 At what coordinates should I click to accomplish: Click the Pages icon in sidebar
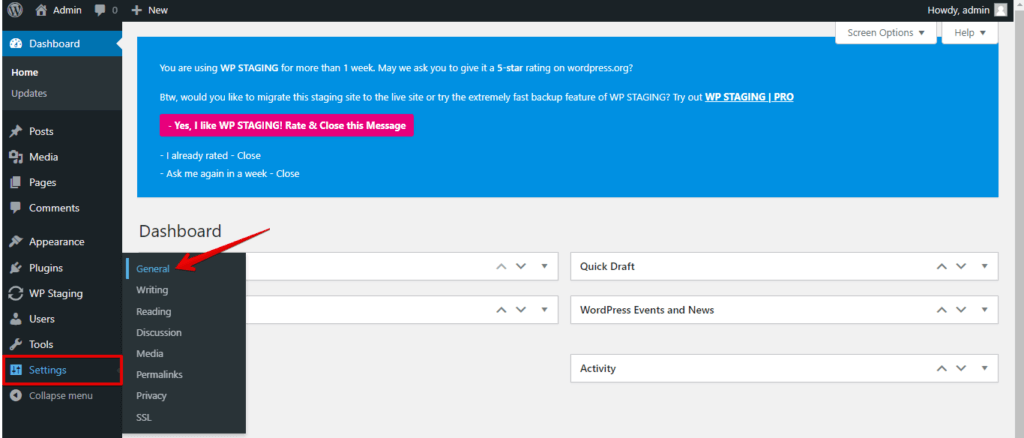point(17,183)
